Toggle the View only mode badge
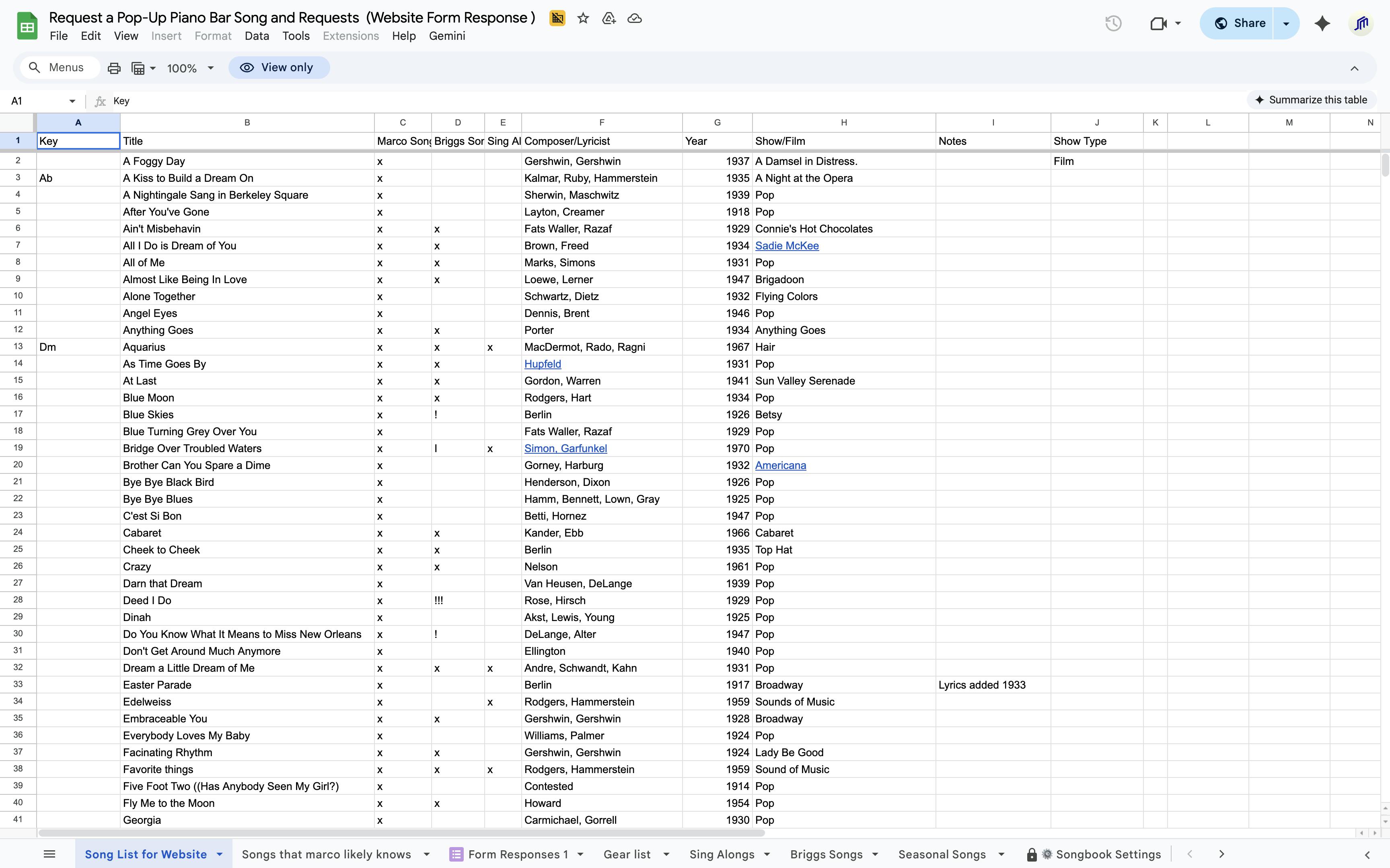1390x868 pixels. point(279,67)
